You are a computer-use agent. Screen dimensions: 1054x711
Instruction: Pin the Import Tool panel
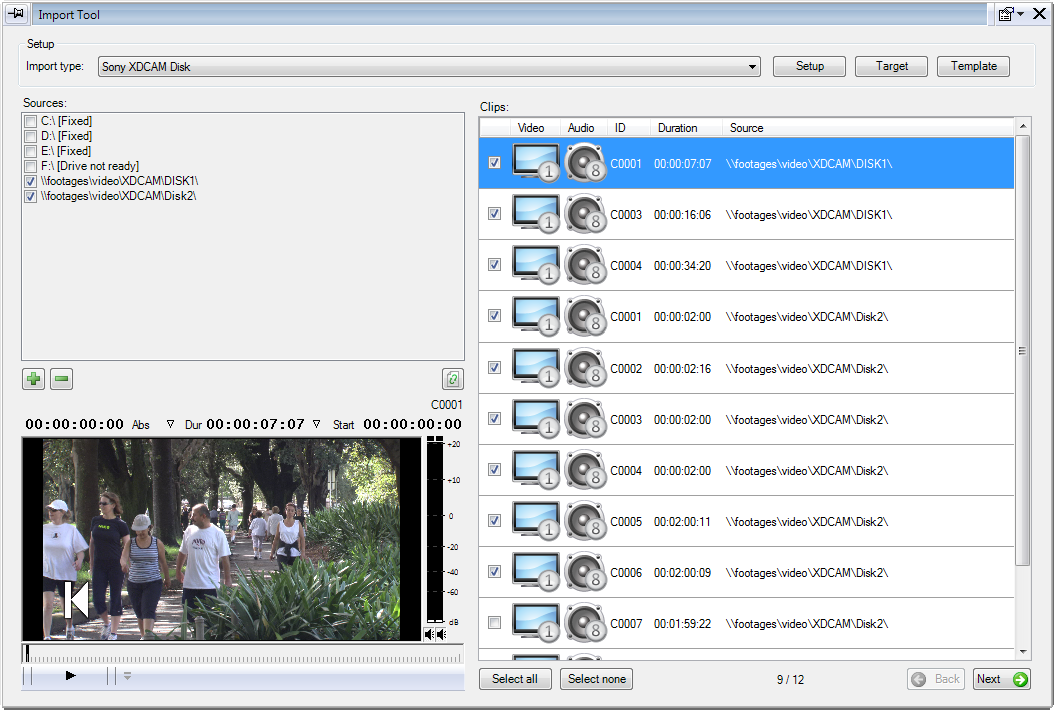15,13
